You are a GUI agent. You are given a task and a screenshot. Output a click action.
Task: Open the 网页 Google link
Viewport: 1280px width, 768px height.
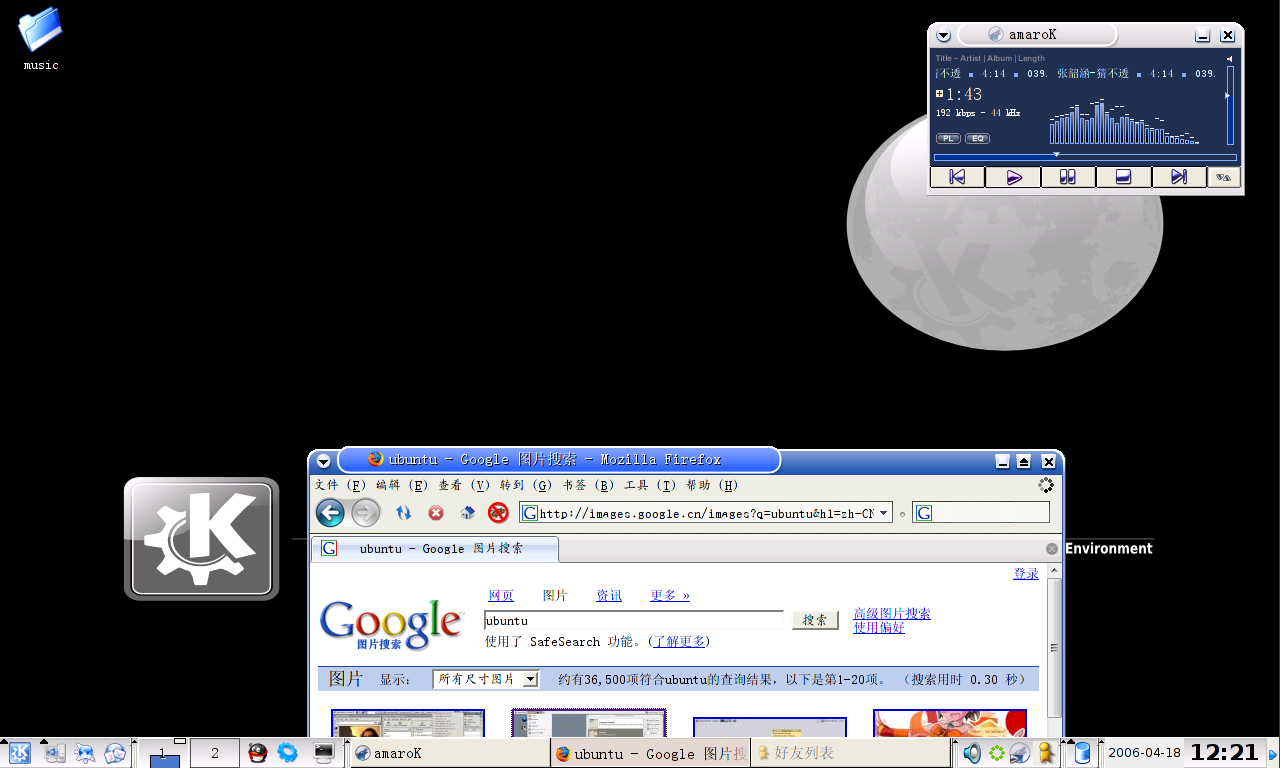[501, 596]
